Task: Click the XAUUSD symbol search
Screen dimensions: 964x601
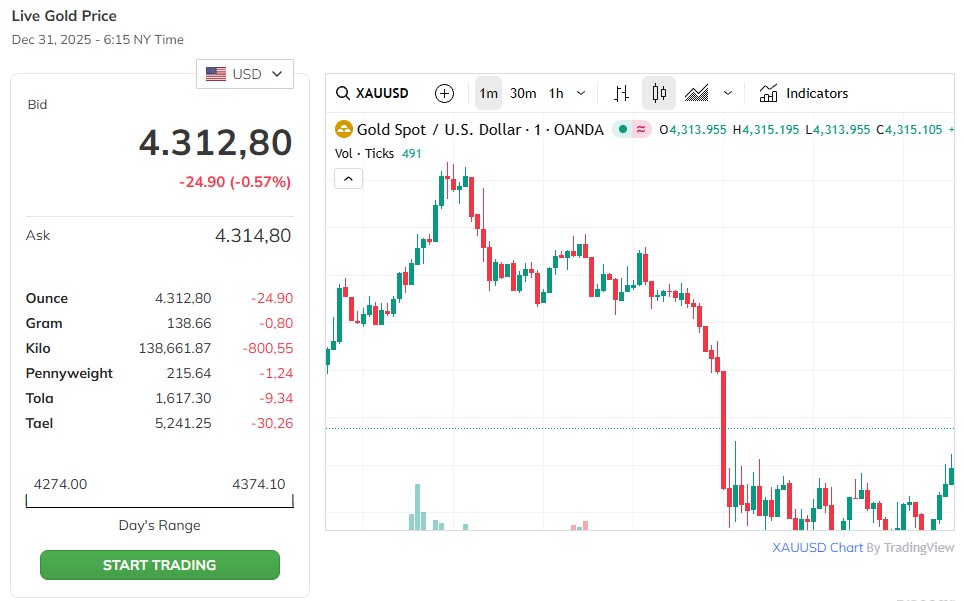Action: [x=372, y=93]
